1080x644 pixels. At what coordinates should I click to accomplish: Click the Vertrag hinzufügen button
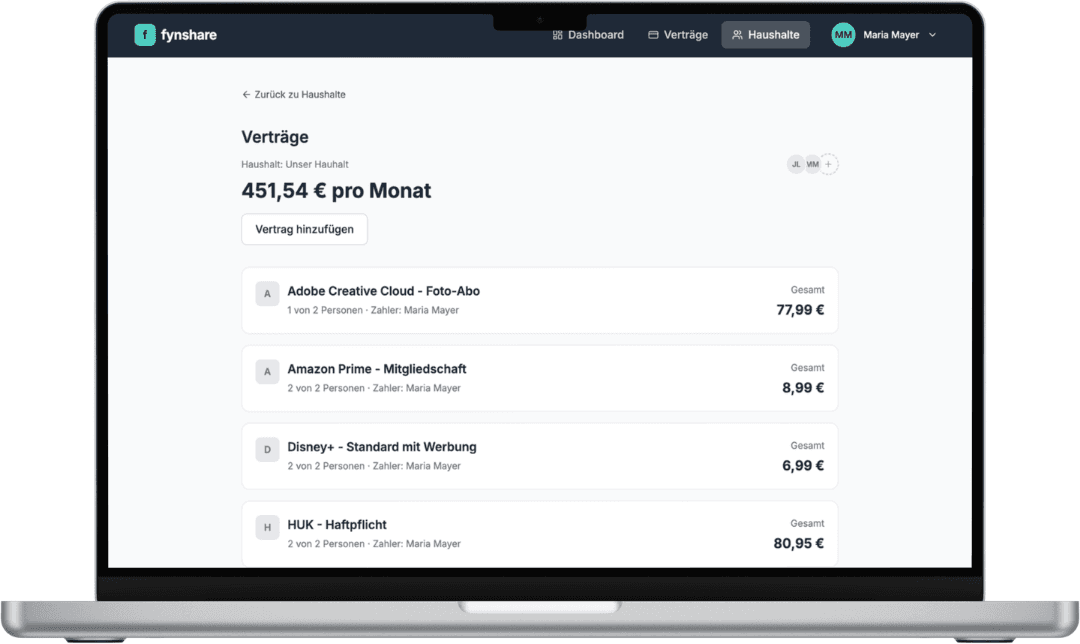304,229
